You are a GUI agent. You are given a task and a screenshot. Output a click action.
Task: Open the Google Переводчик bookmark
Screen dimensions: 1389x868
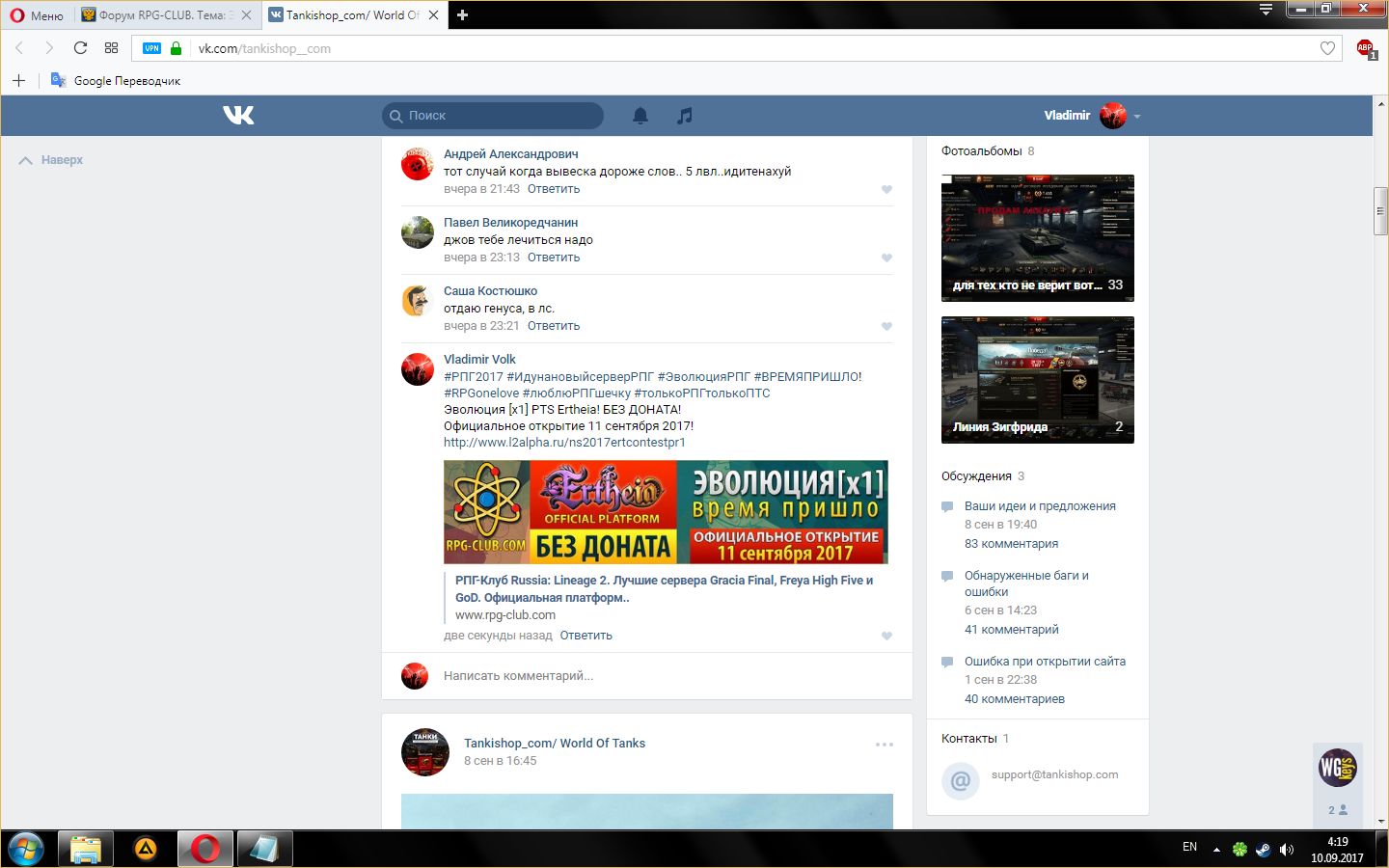(x=116, y=81)
